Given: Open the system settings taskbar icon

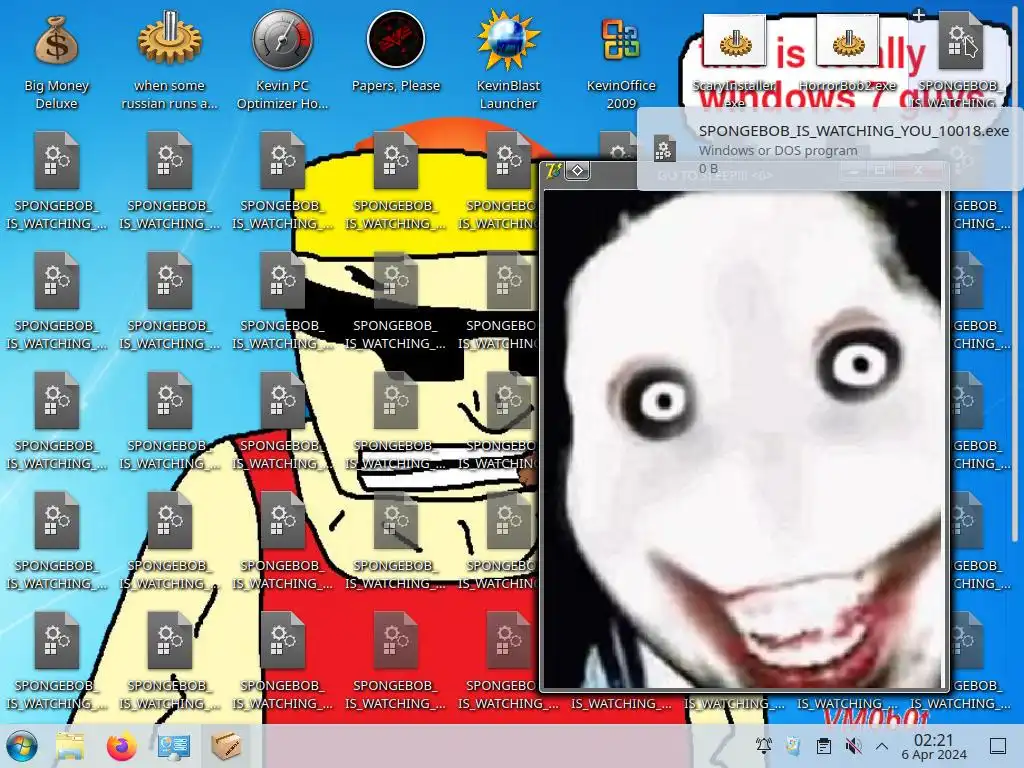Looking at the screenshot, I should [174, 746].
